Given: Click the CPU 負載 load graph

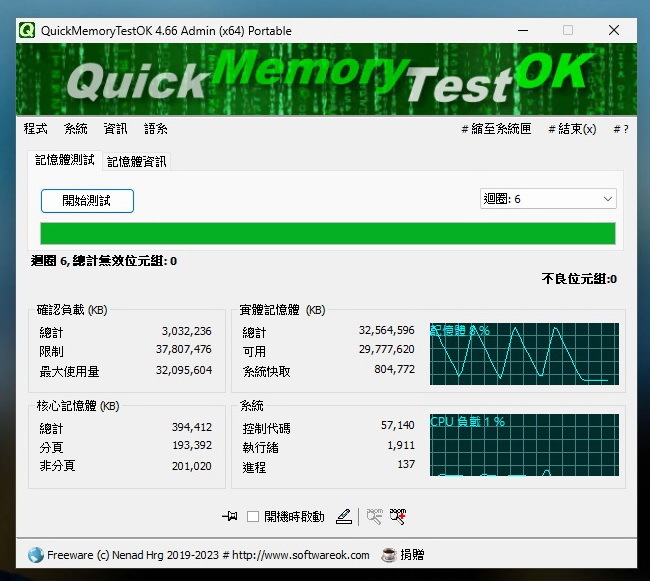Looking at the screenshot, I should click(524, 445).
